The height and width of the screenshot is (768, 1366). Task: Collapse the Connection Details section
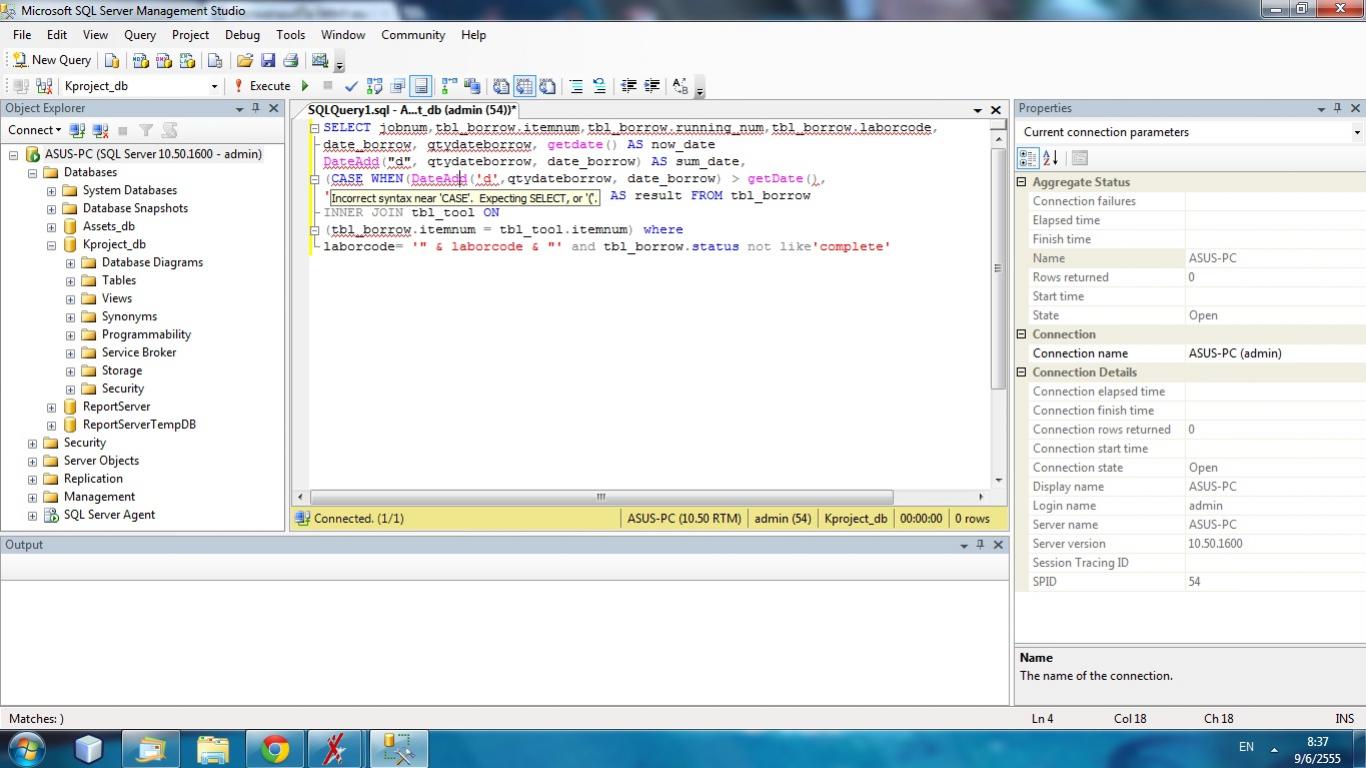[x=1022, y=372]
